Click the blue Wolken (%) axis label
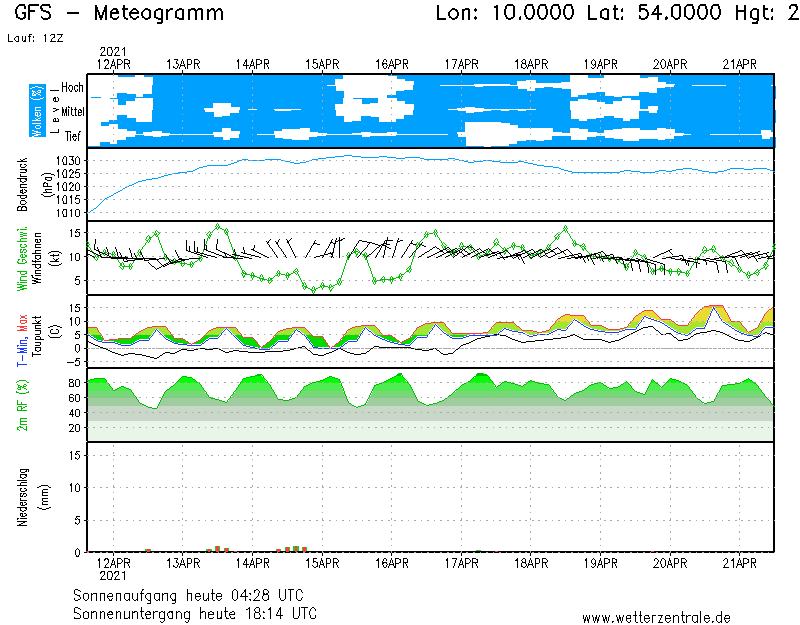The width and height of the screenshot is (800, 625). click(37, 110)
